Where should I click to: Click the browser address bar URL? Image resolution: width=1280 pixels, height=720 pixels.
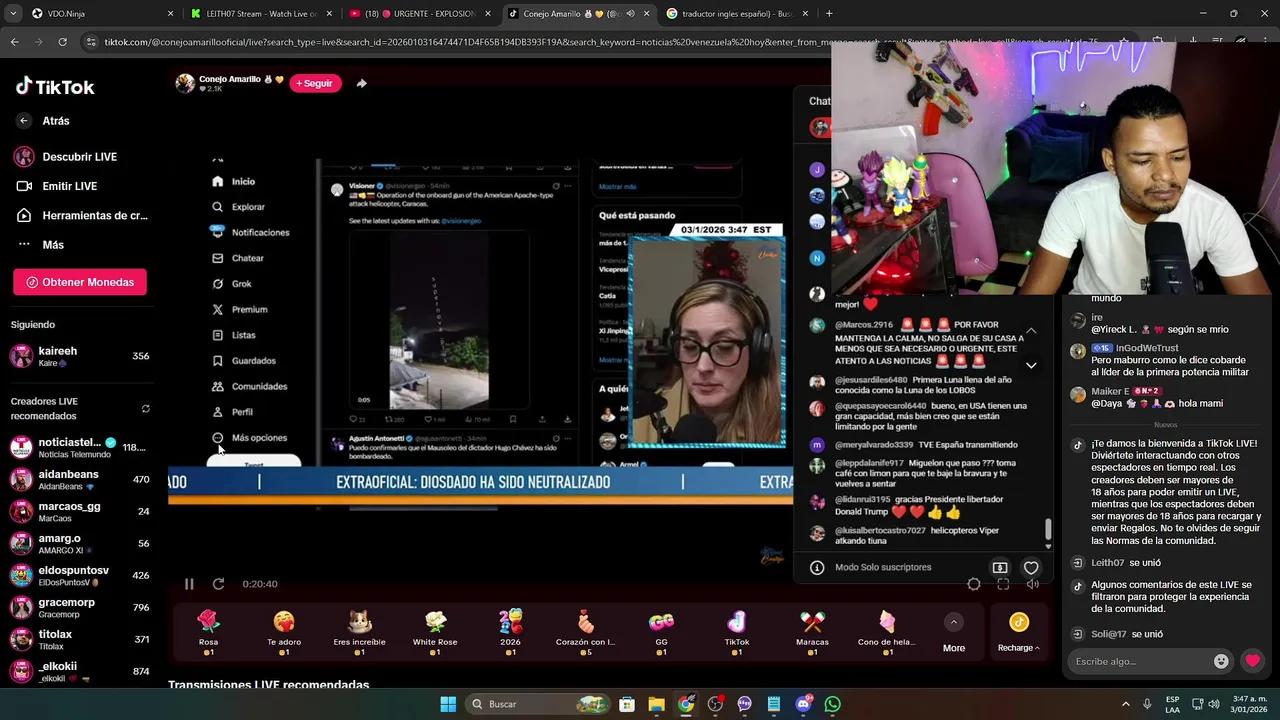pyautogui.click(x=600, y=42)
